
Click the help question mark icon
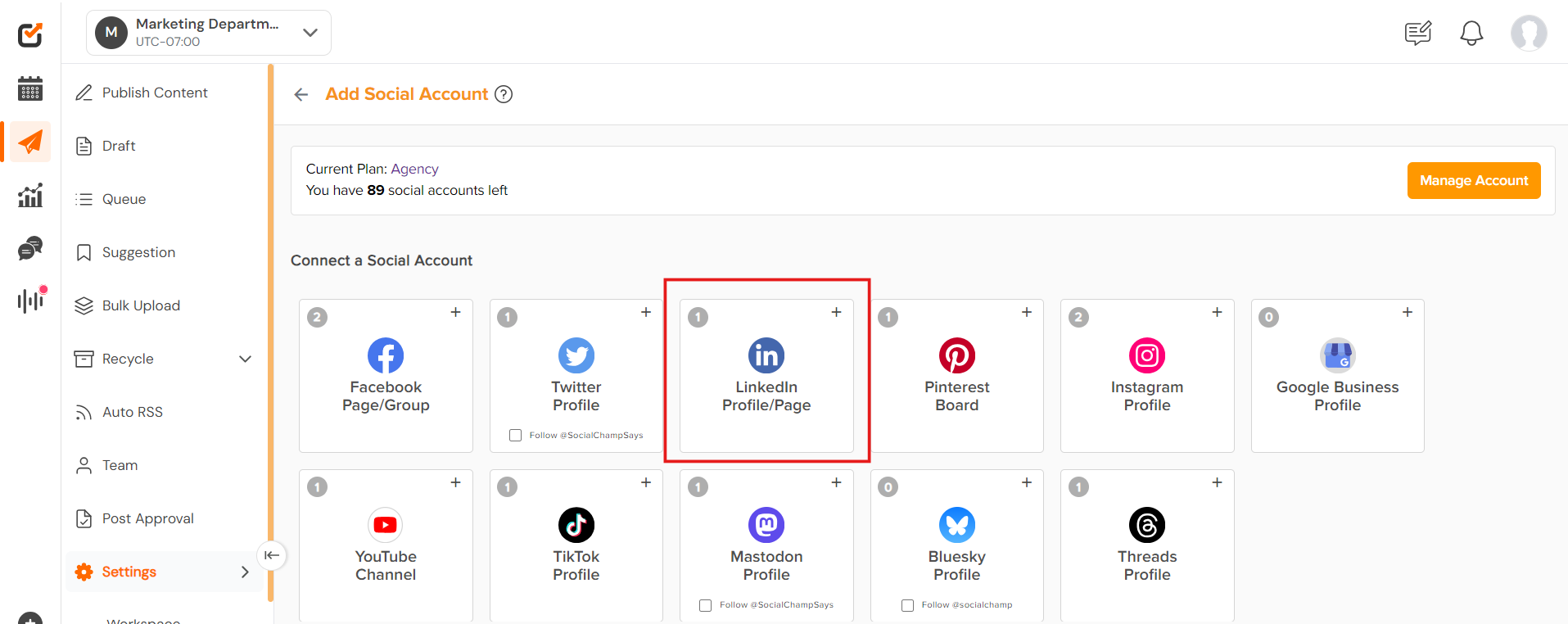[504, 94]
